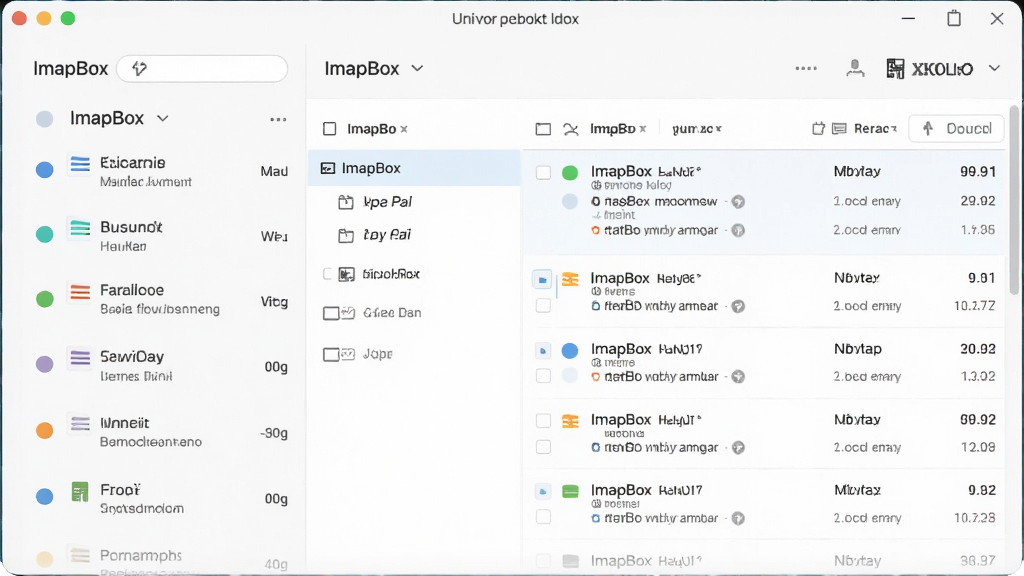
Task: Click info icon on message row 10.7.28
Action: click(x=738, y=519)
